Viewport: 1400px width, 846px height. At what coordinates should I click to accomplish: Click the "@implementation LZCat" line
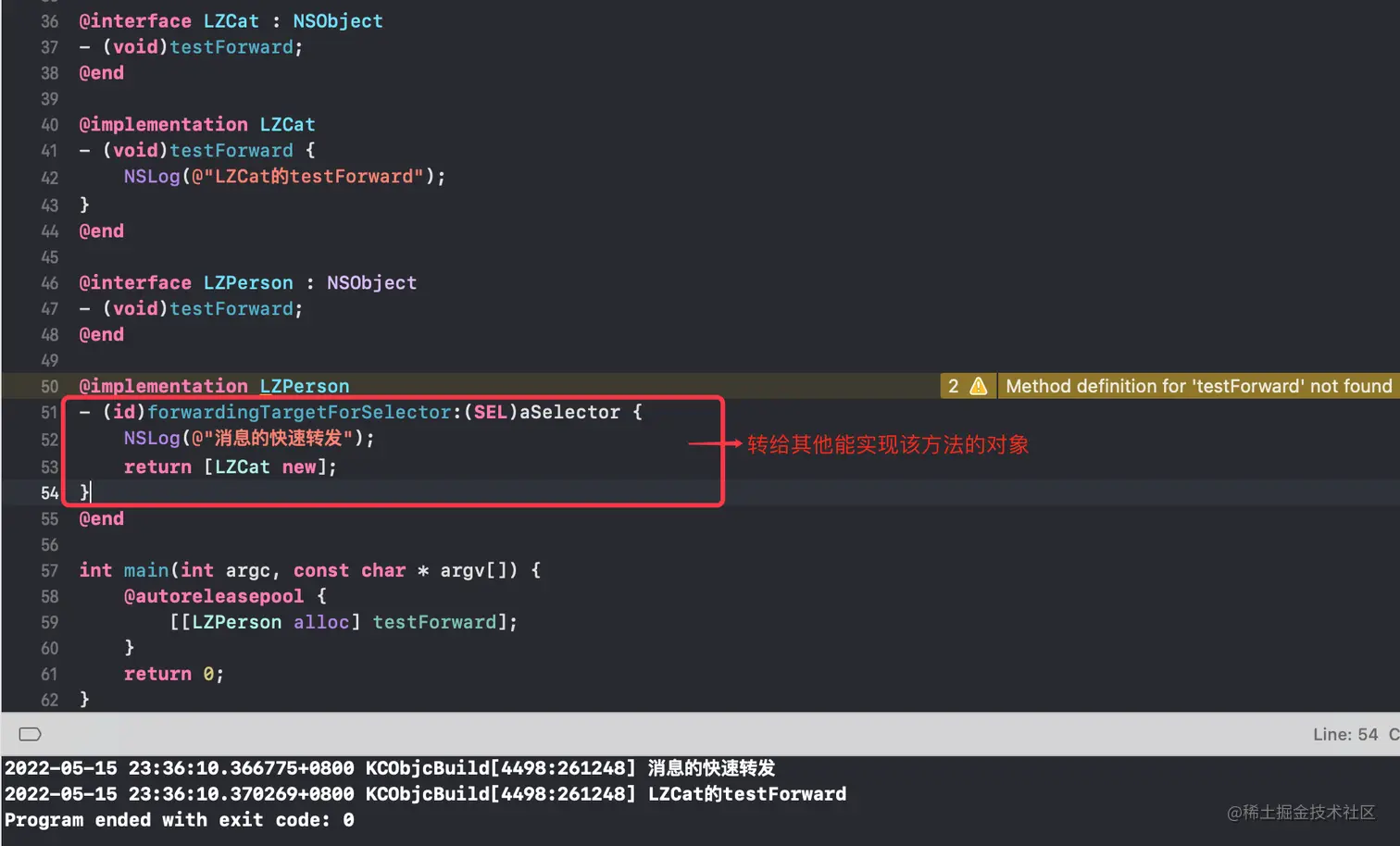click(x=197, y=125)
